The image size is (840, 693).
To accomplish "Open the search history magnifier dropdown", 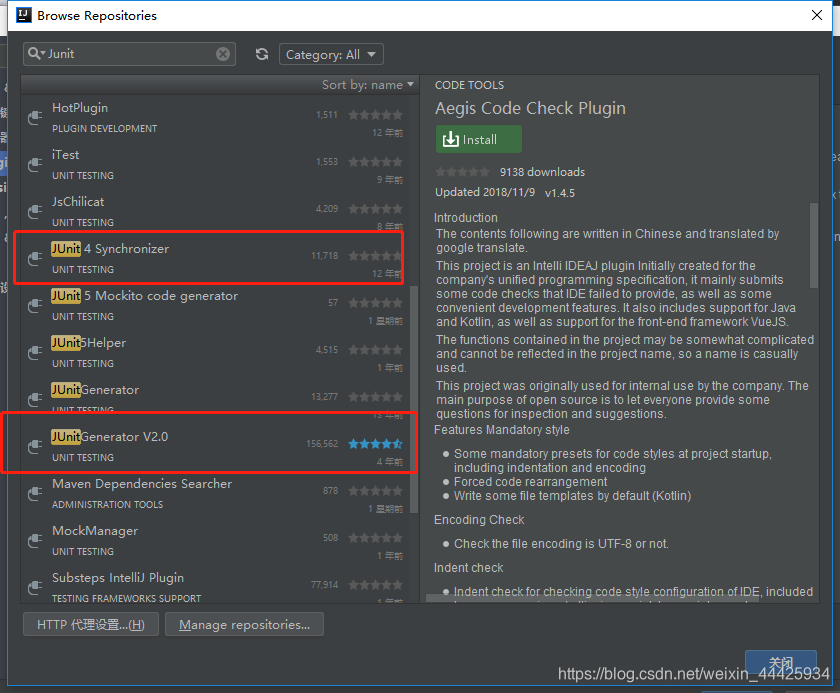I will [x=36, y=54].
